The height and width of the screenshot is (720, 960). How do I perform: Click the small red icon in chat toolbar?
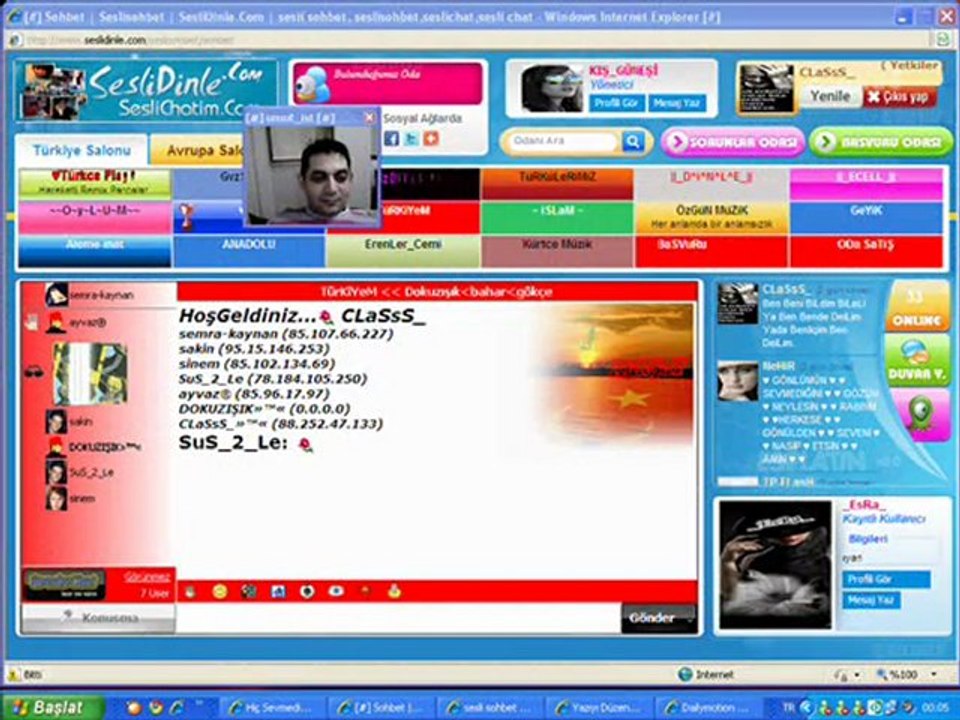(x=365, y=590)
